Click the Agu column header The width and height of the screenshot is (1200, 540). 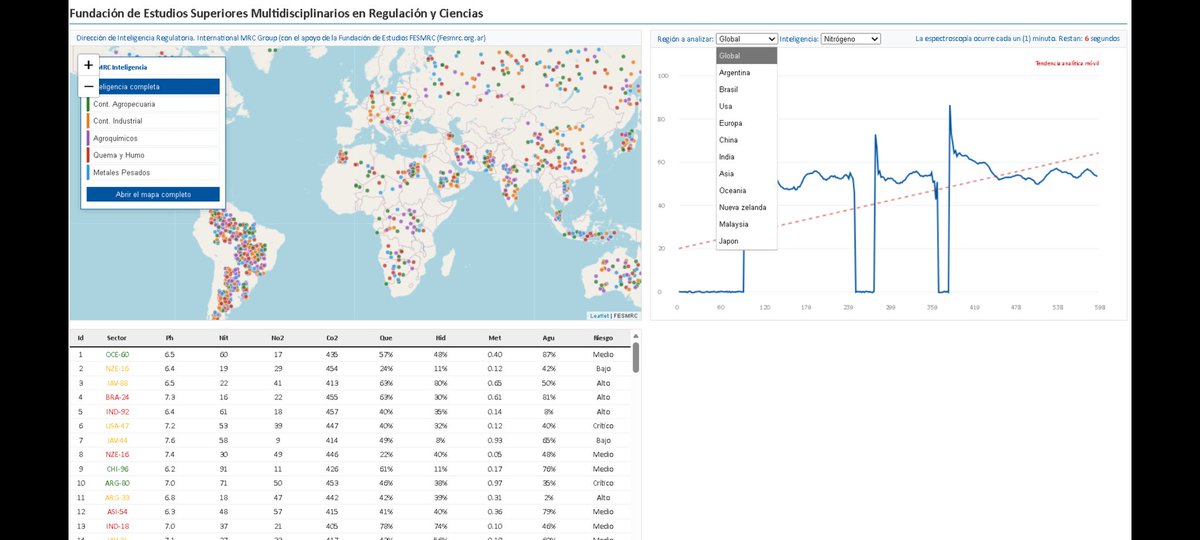[548, 338]
